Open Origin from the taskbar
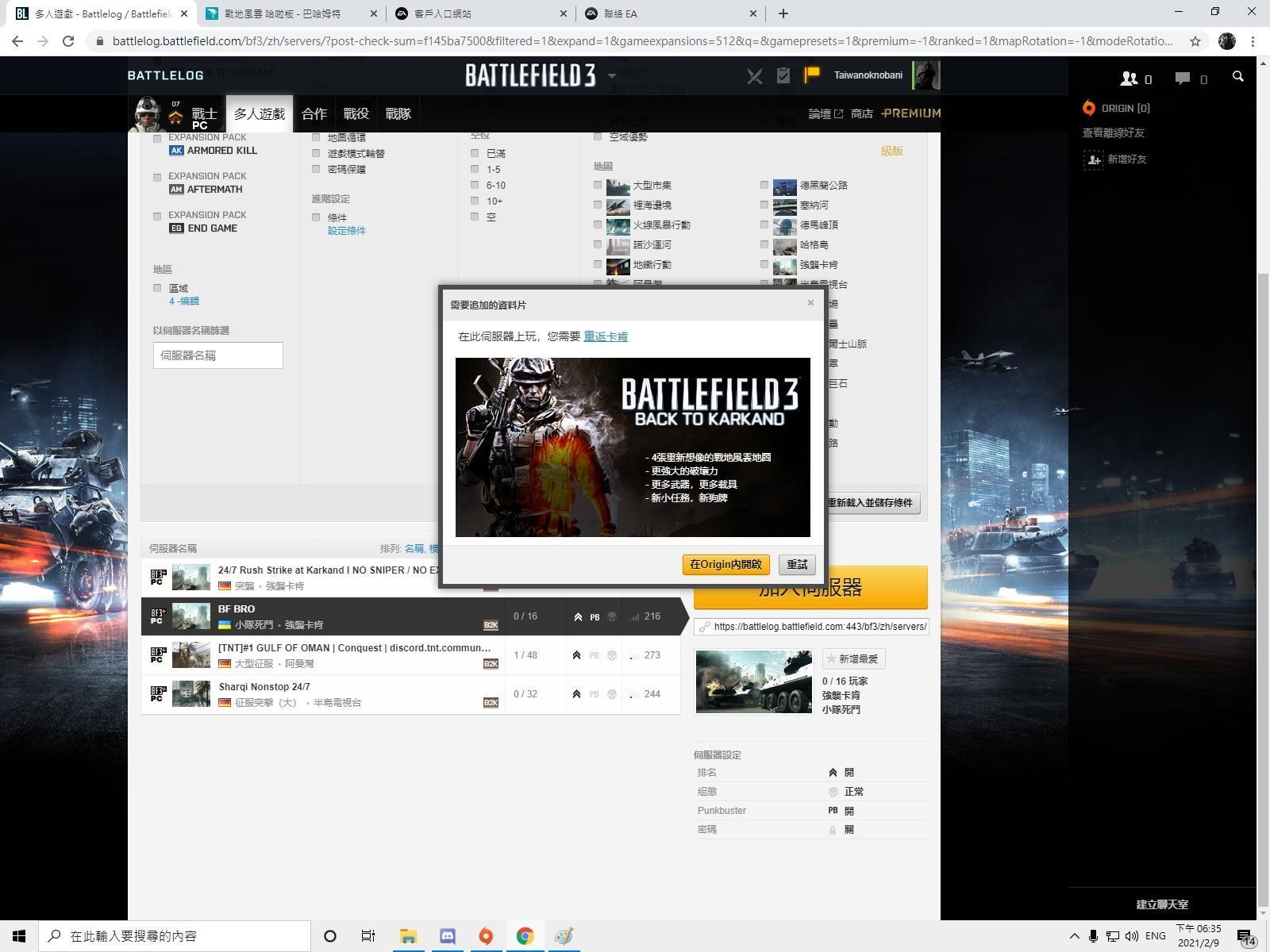Image resolution: width=1270 pixels, height=952 pixels. coord(486,936)
